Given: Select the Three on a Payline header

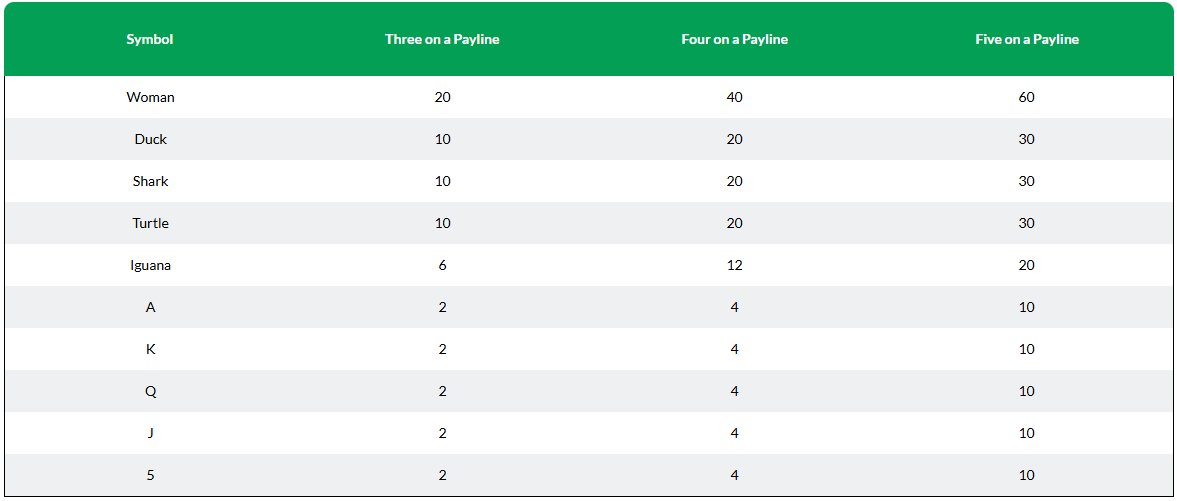Looking at the screenshot, I should pos(442,40).
